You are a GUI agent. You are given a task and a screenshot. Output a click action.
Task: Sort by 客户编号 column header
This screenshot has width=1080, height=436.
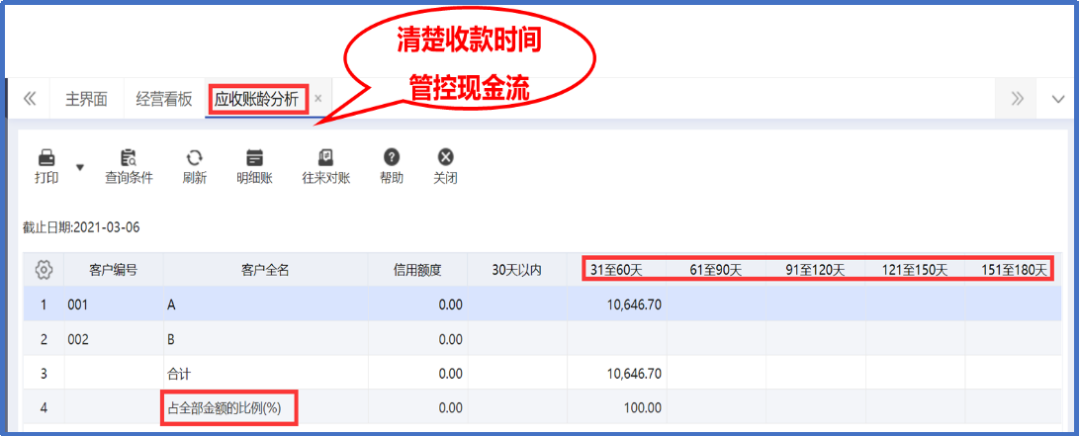[x=113, y=270]
